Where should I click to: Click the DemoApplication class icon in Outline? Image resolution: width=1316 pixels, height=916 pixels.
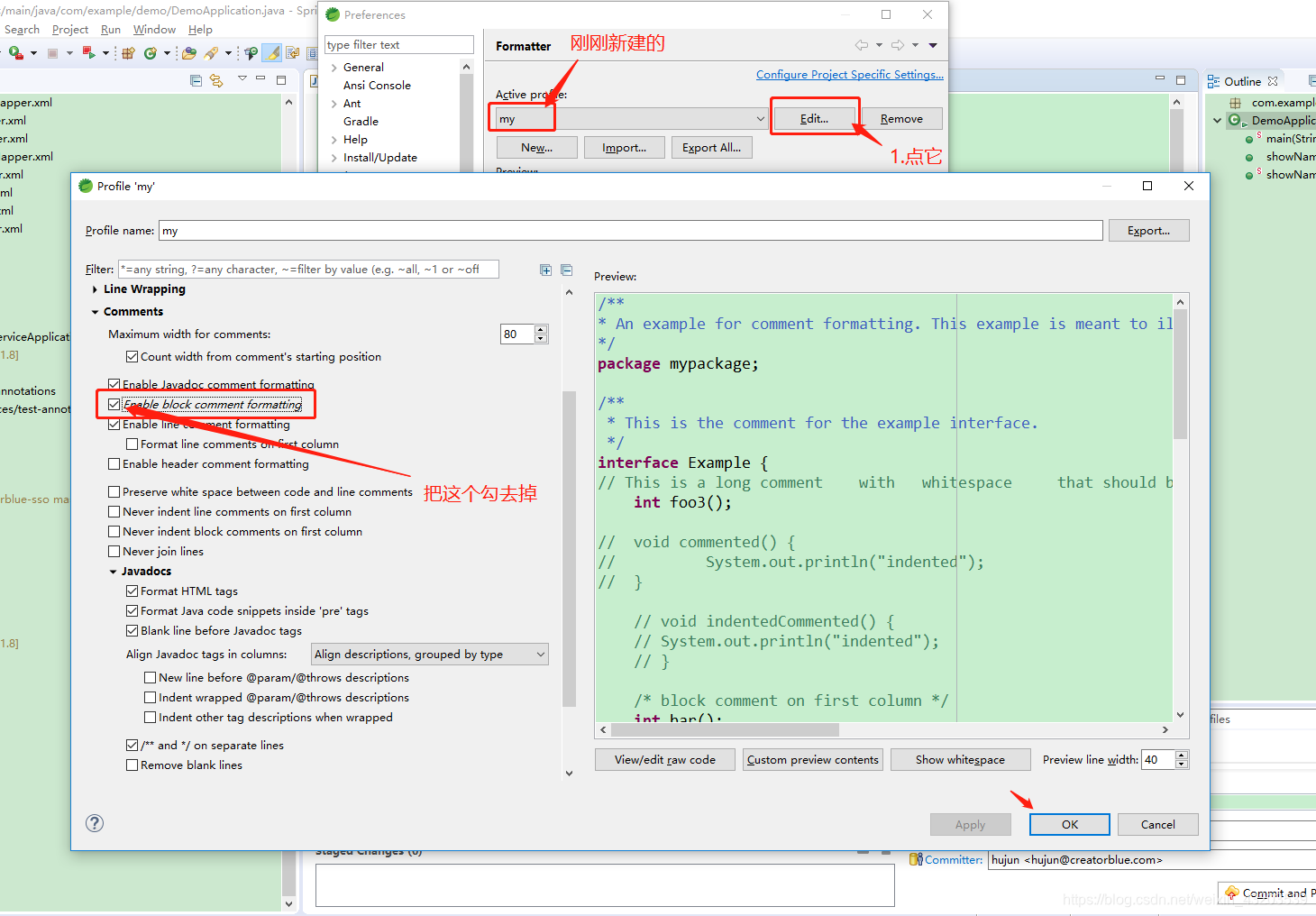point(1236,120)
